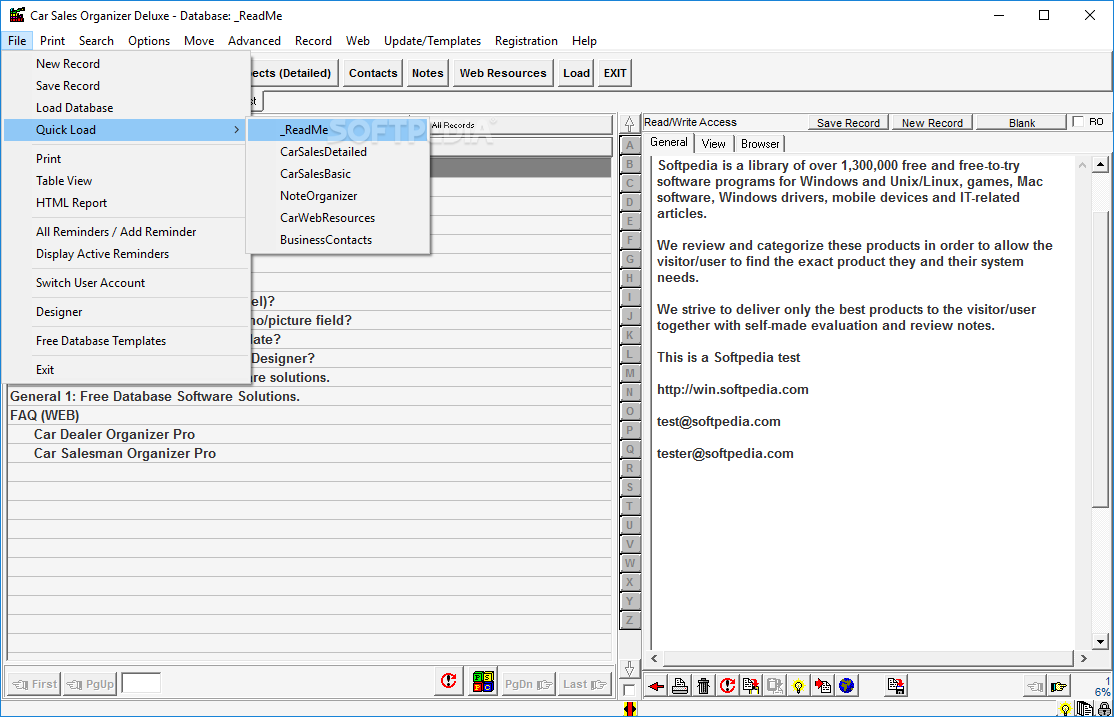Click Save Record button in record panel
Screen dimensions: 1114x717
848,122
